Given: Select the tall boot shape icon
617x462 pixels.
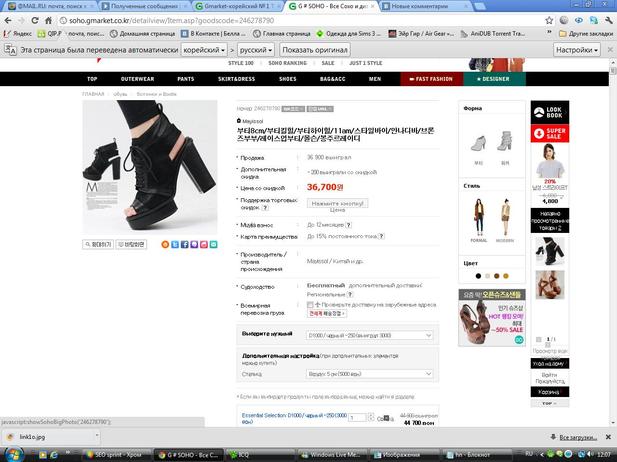Looking at the screenshot, I should pos(505,142).
